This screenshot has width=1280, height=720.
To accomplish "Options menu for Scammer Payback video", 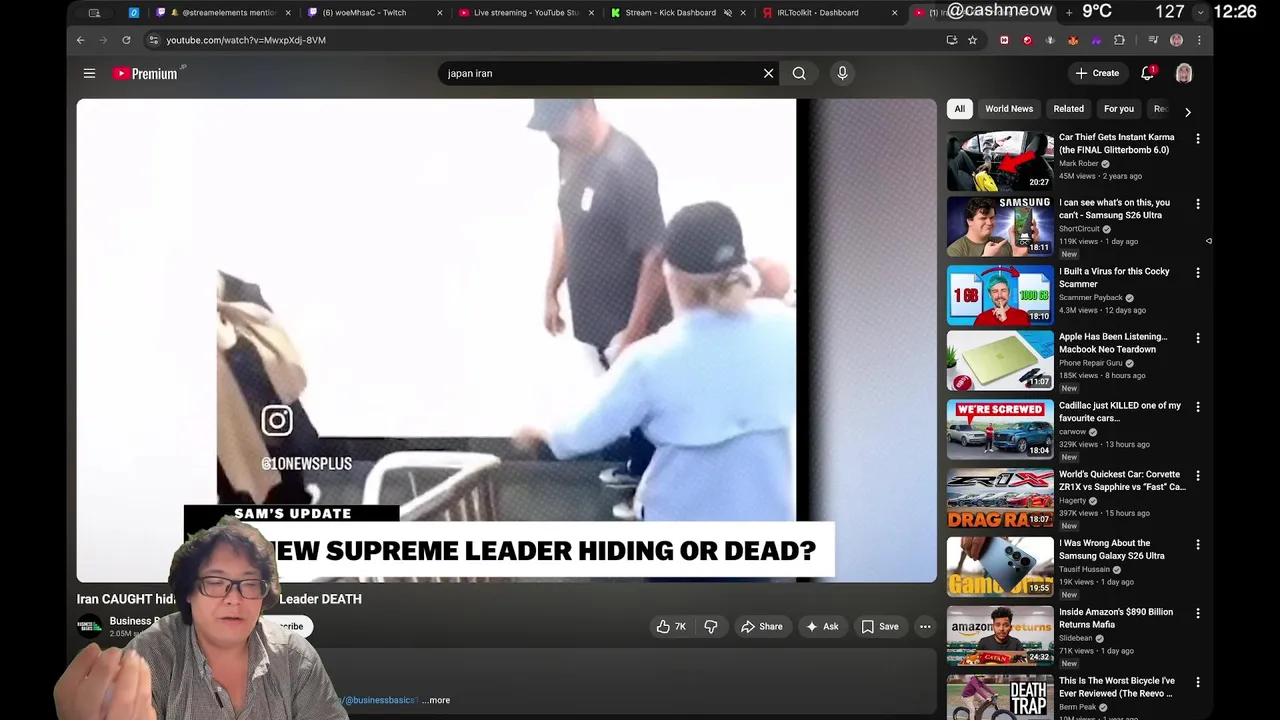I will [x=1197, y=272].
